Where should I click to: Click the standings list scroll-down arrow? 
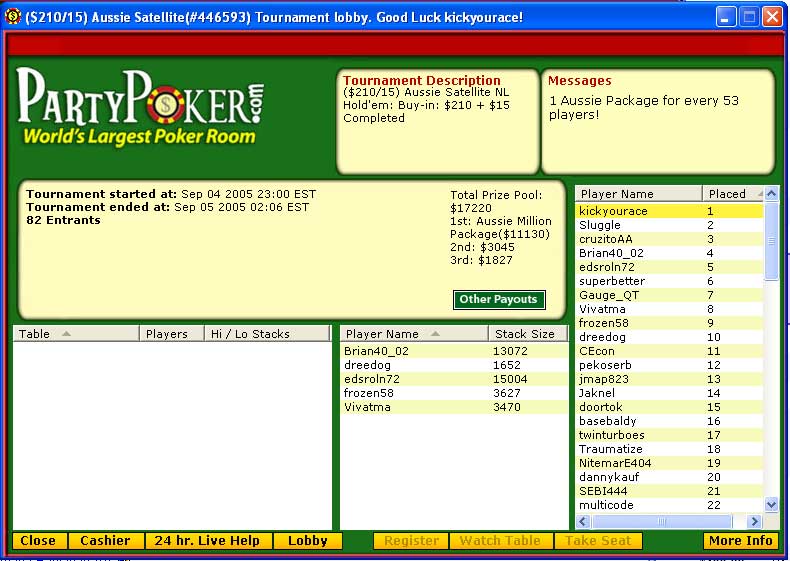pyautogui.click(x=771, y=504)
